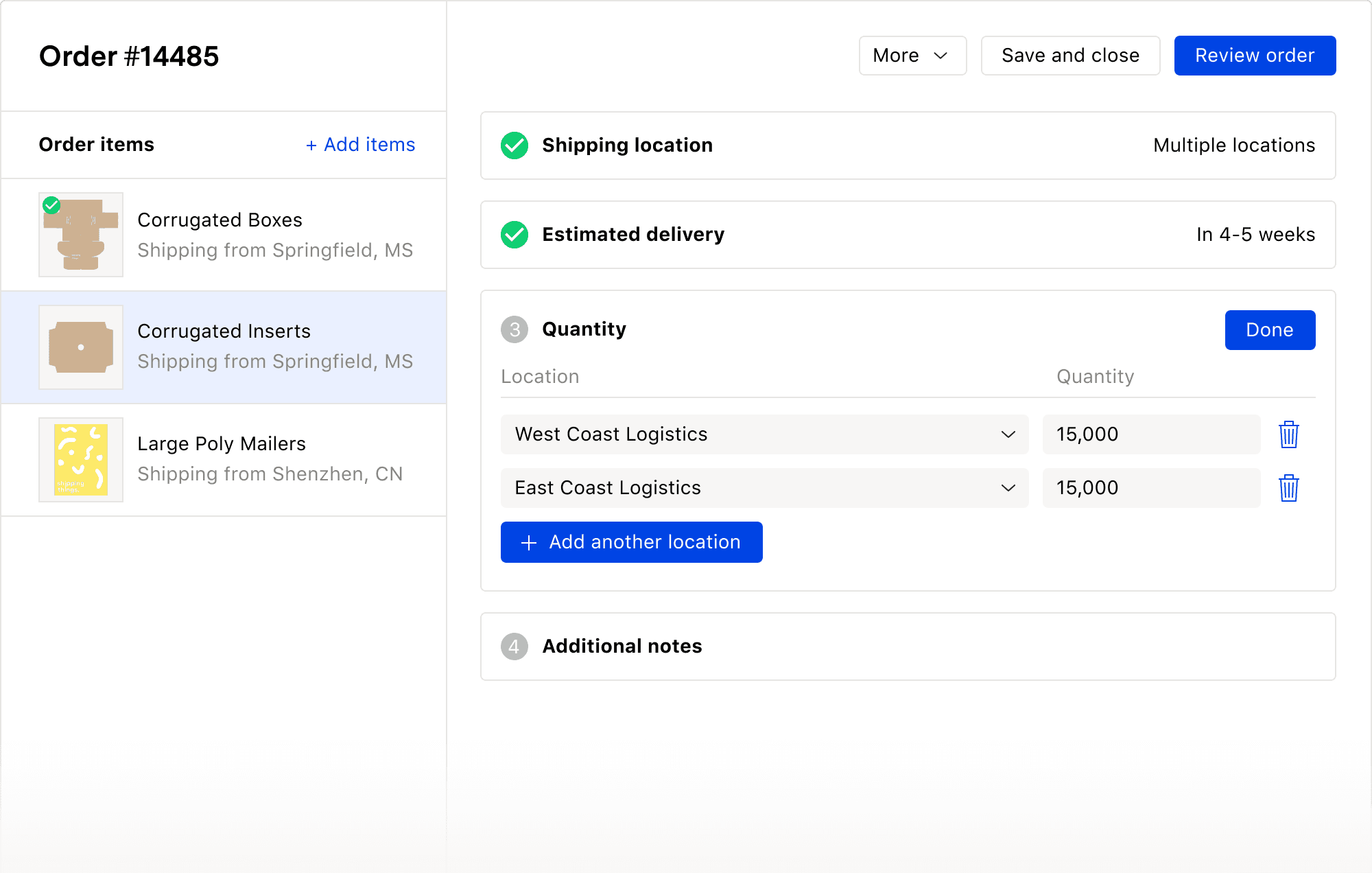Edit West Coast quantity field
Screen dimensions: 1372x873
coord(1150,434)
